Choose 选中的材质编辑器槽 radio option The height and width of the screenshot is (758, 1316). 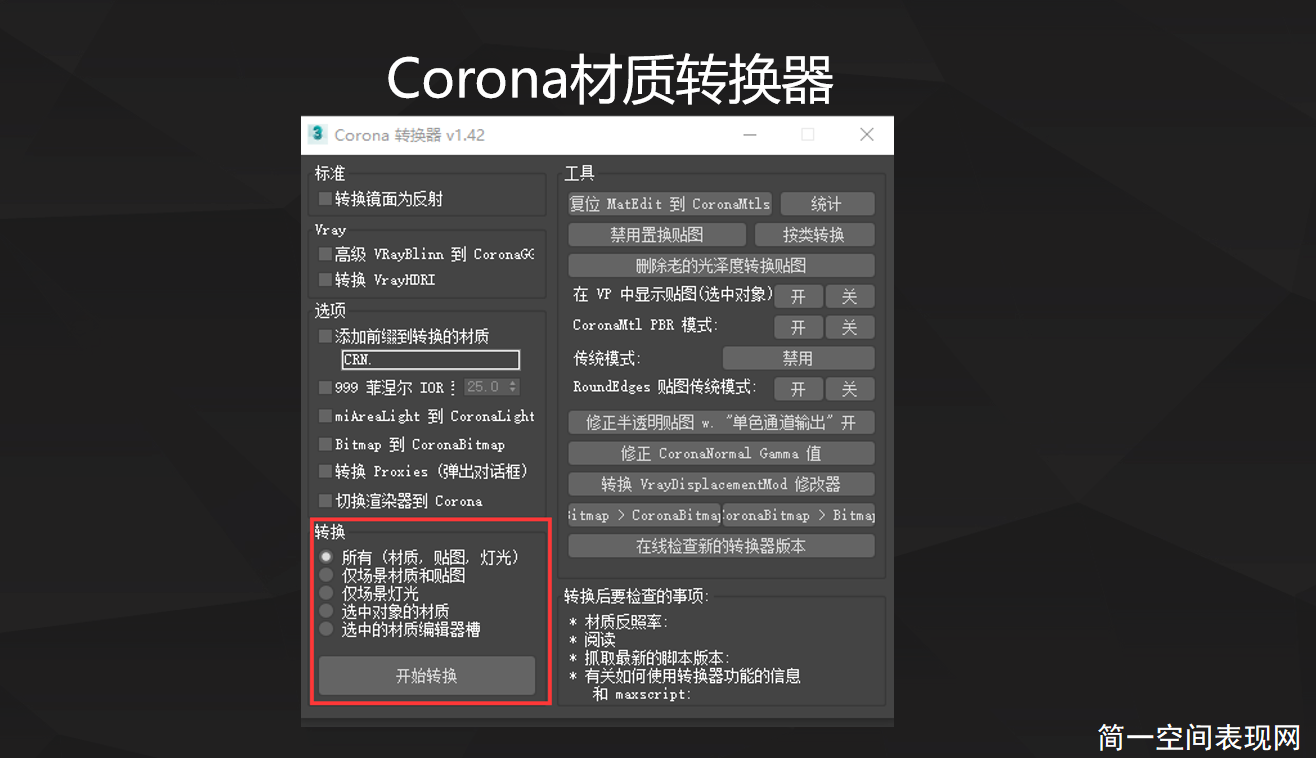[326, 629]
